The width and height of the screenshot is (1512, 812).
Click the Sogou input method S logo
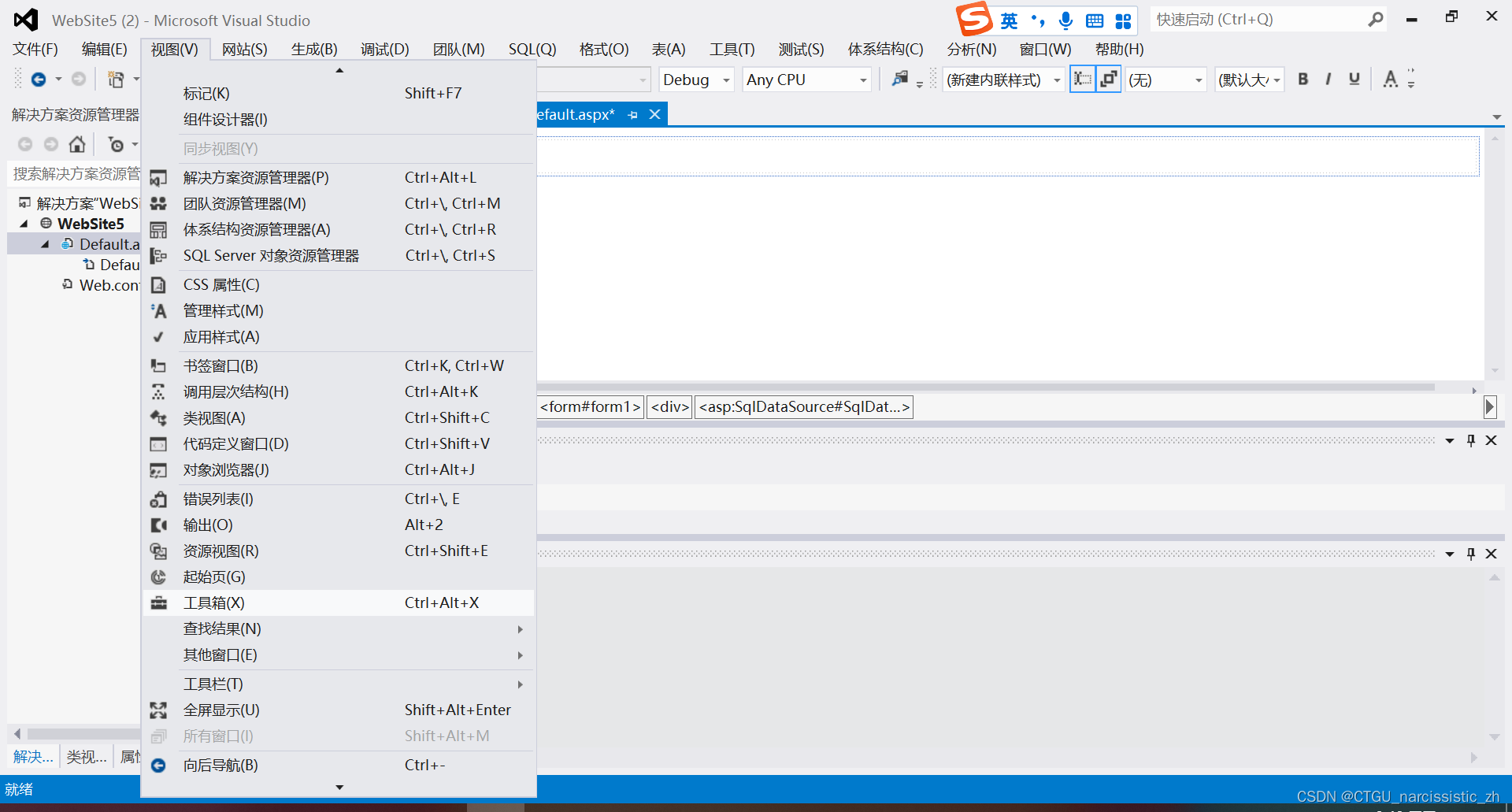(973, 19)
